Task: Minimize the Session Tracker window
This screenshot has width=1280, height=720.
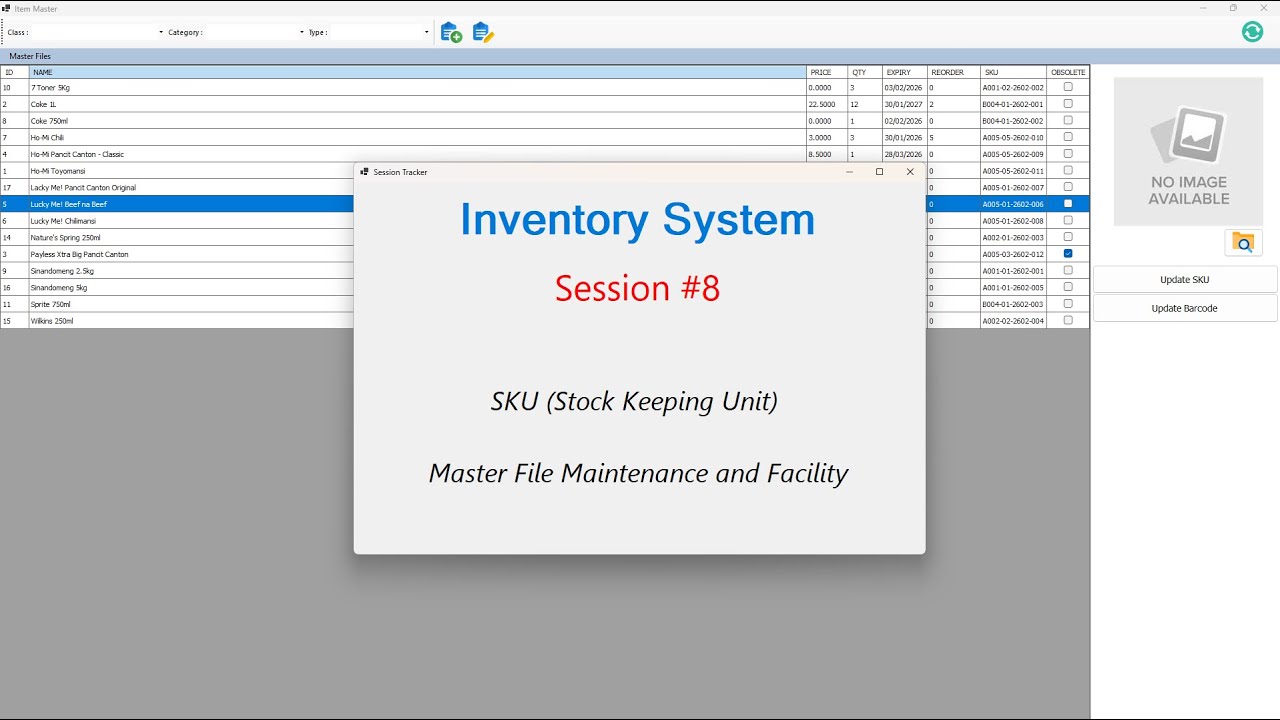Action: [x=849, y=172]
